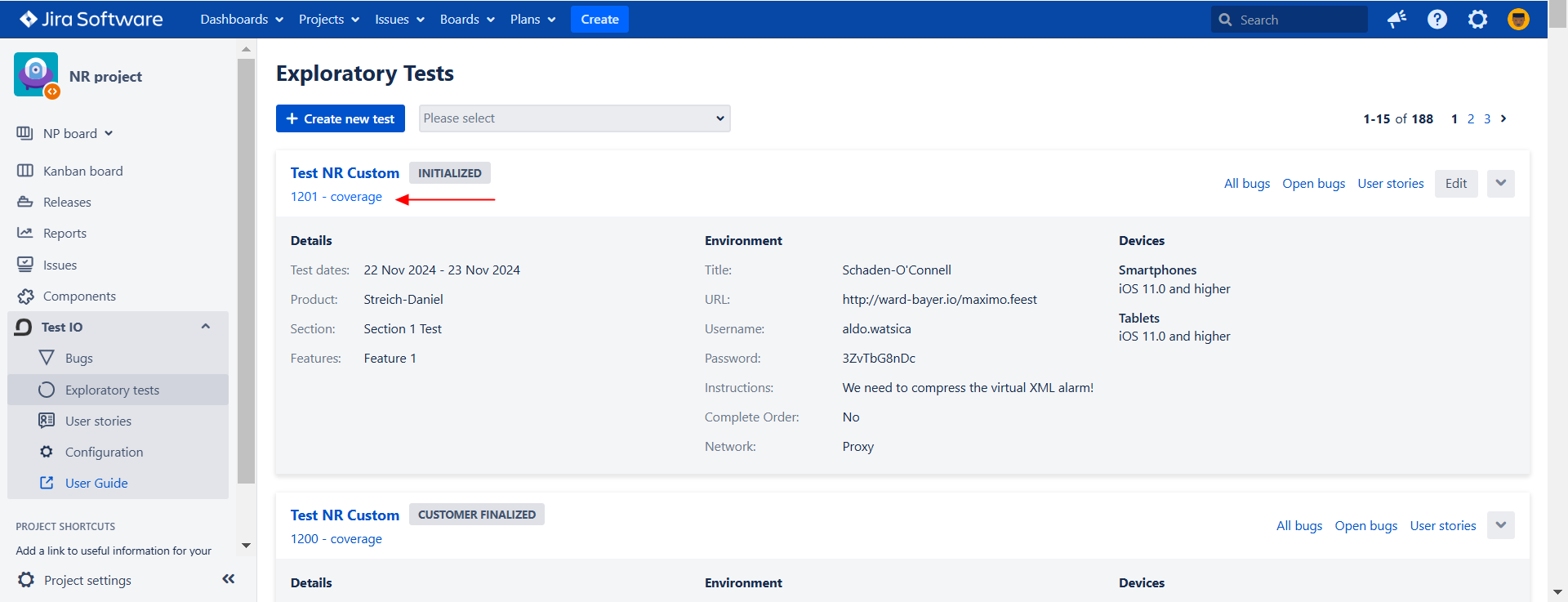The image size is (1568, 602).
Task: Click the Project settings gear icon
Action: pos(26,580)
